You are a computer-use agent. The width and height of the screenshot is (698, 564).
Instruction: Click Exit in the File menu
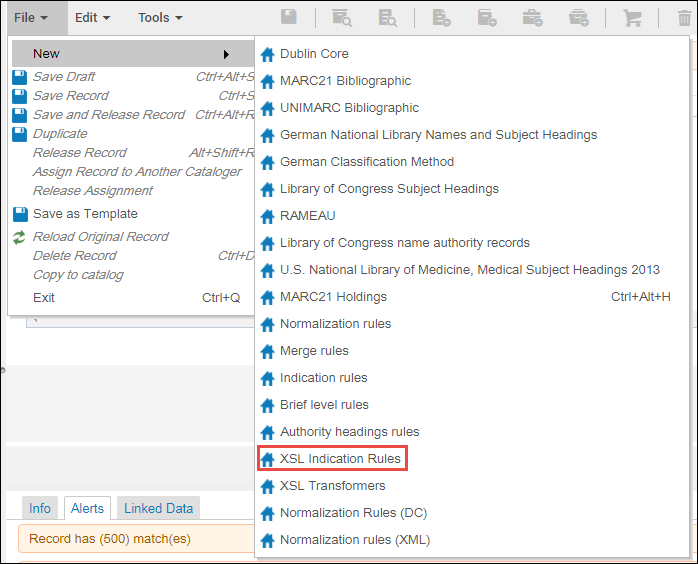(x=44, y=298)
